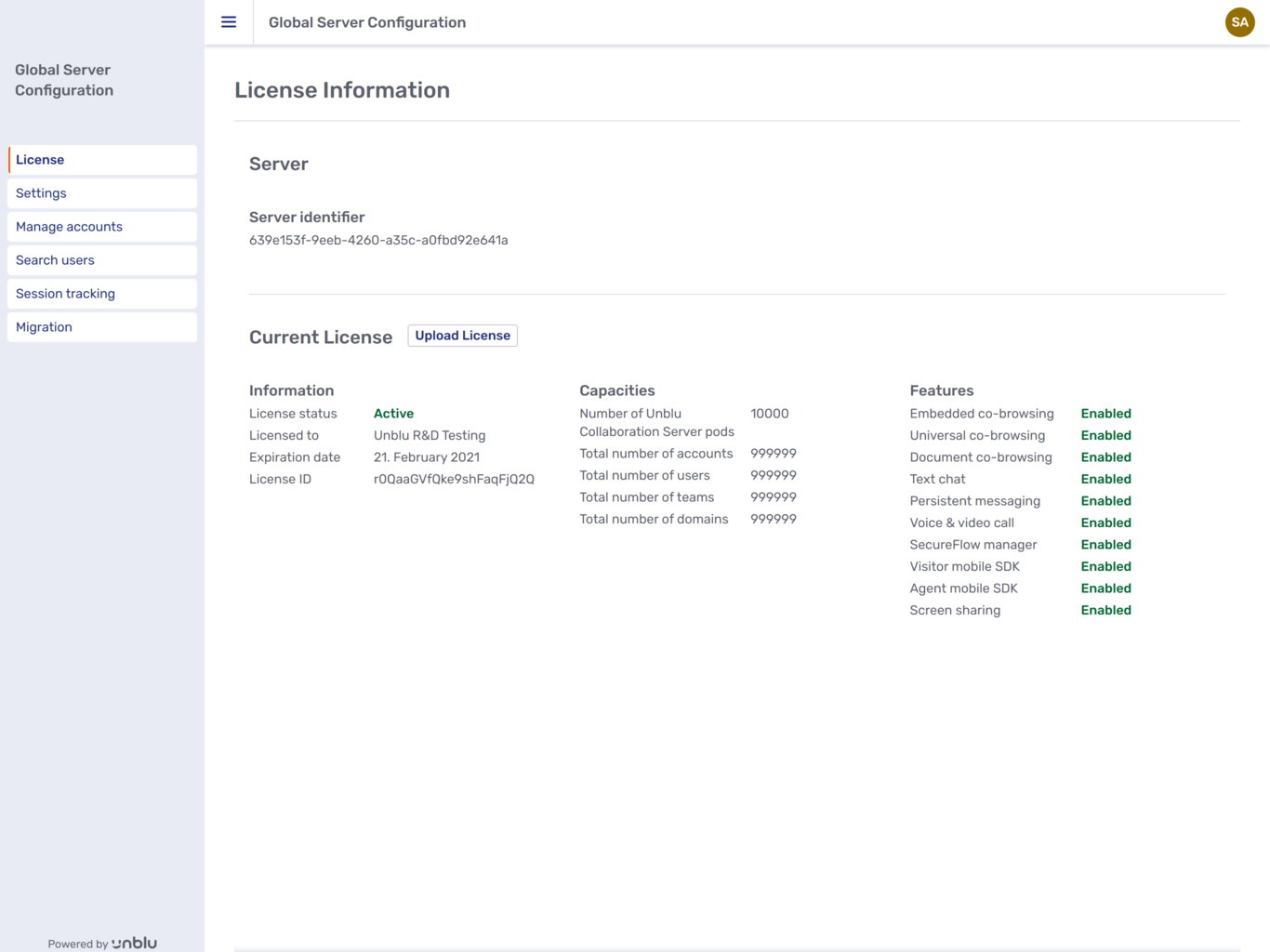Viewport: 1270px width, 952px height.
Task: Click the Powered by unblu link
Action: pos(102,942)
